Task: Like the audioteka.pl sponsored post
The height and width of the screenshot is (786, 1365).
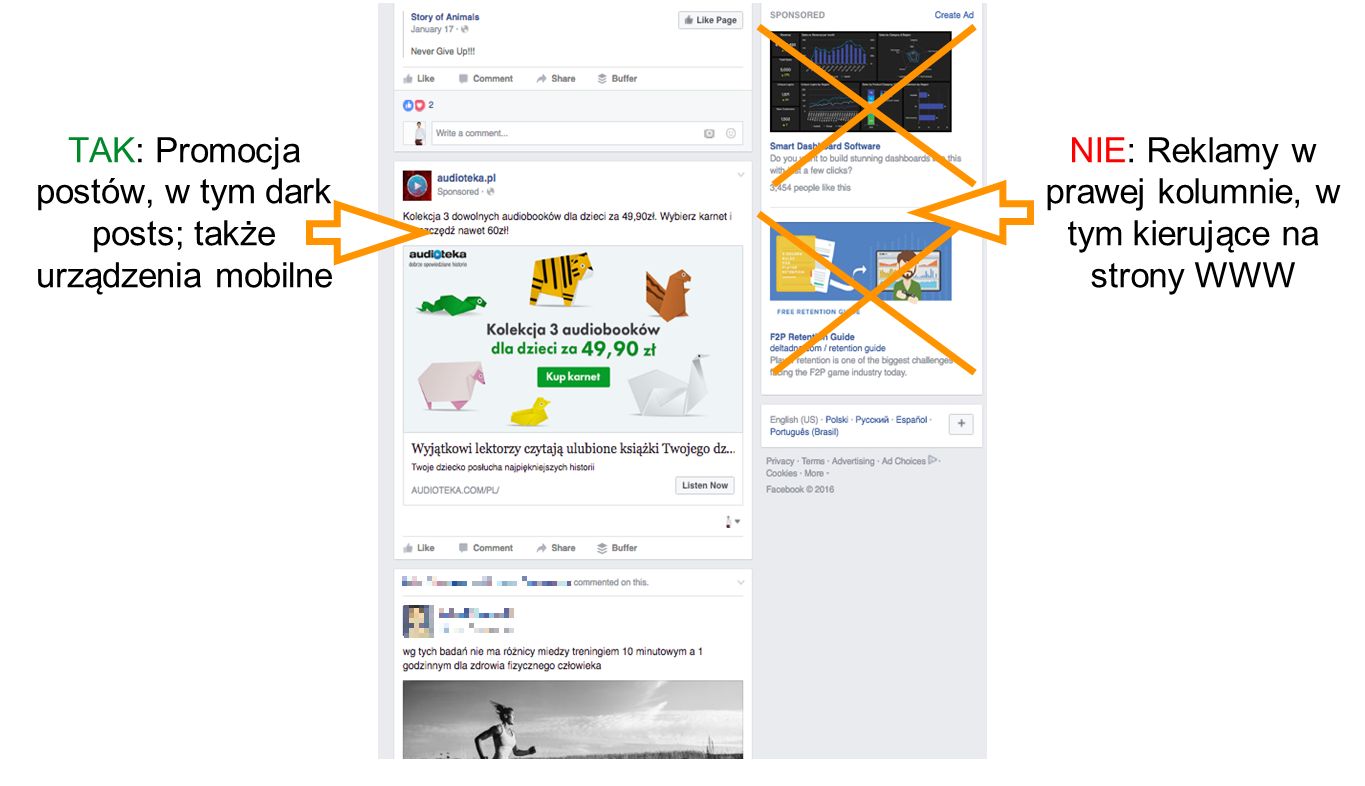Action: click(x=419, y=548)
